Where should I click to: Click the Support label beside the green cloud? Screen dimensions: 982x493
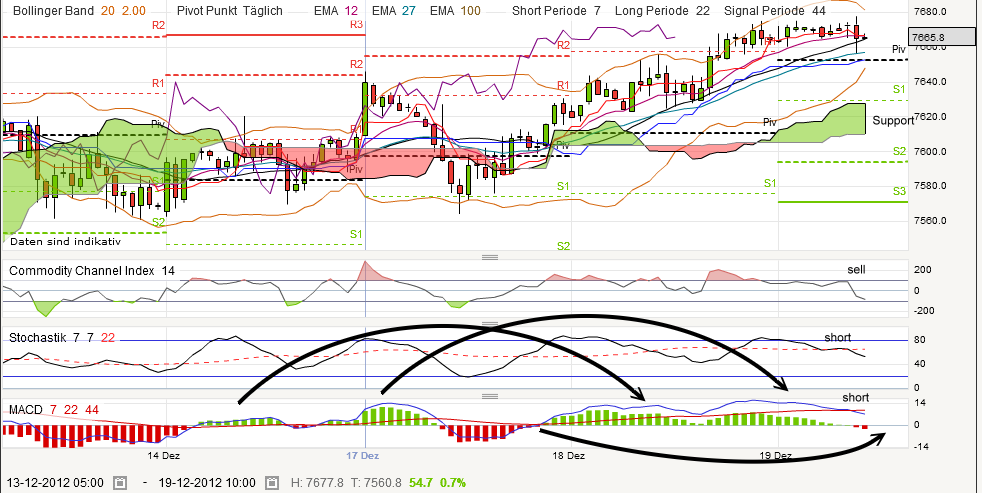[894, 120]
